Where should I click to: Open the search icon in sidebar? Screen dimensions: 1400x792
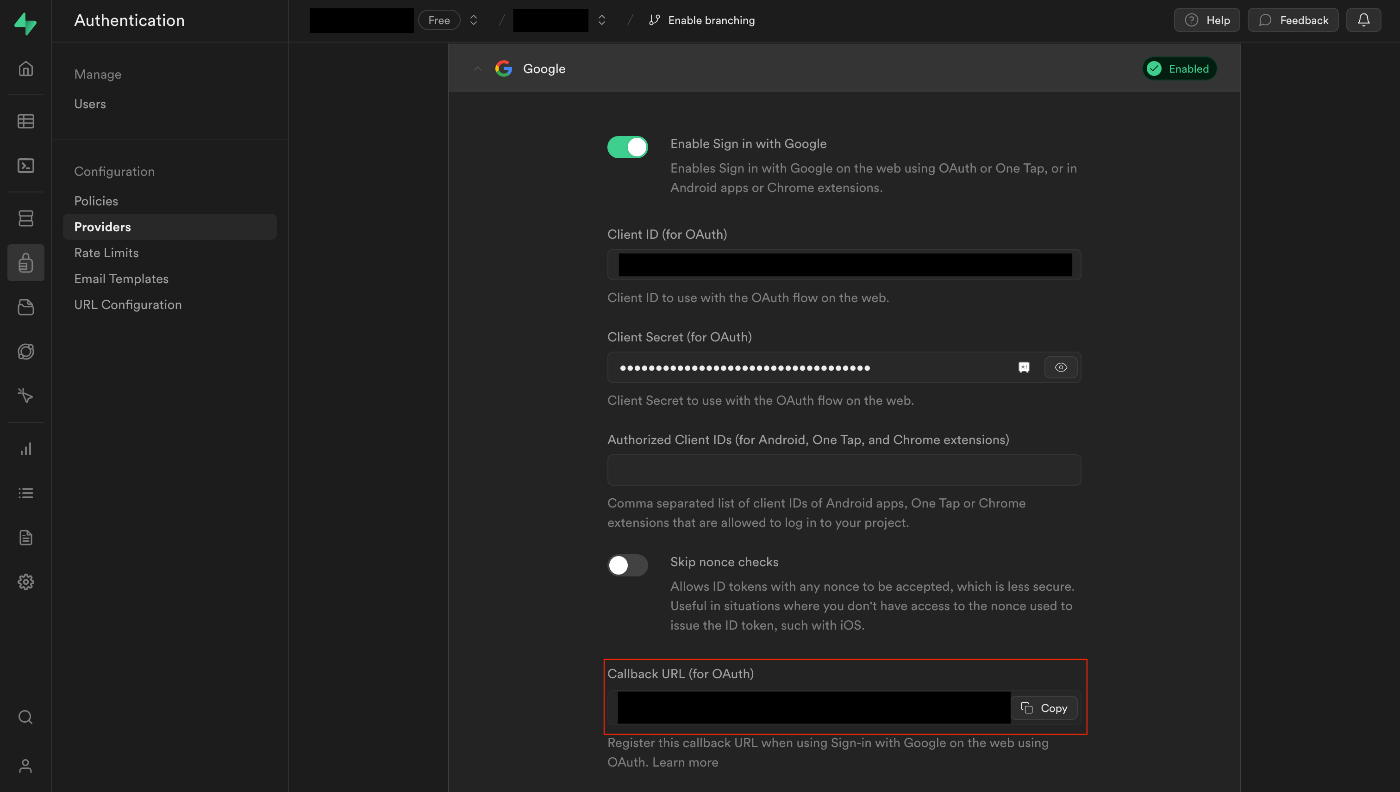coord(26,717)
